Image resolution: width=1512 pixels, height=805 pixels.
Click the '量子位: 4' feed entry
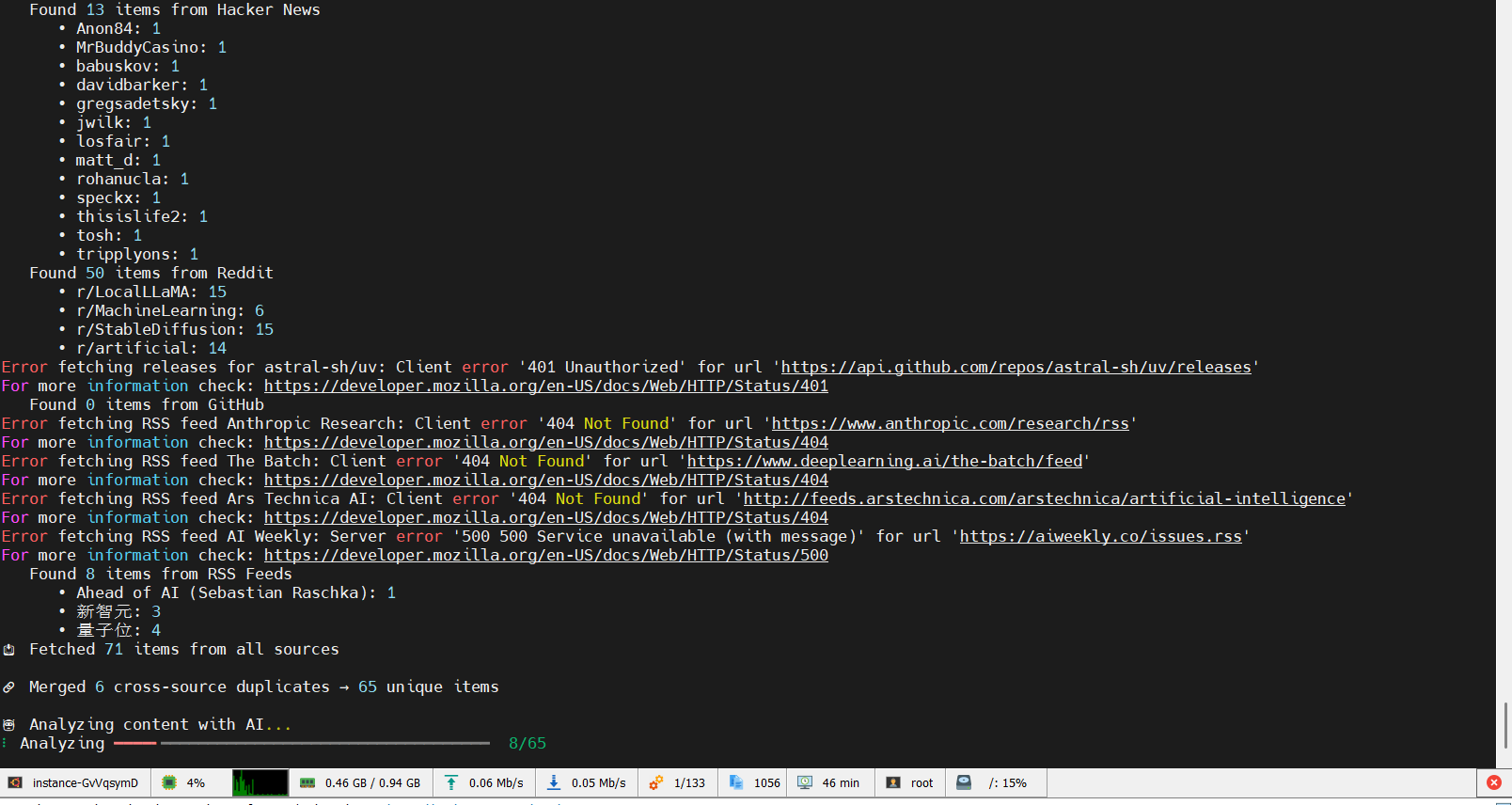118,630
